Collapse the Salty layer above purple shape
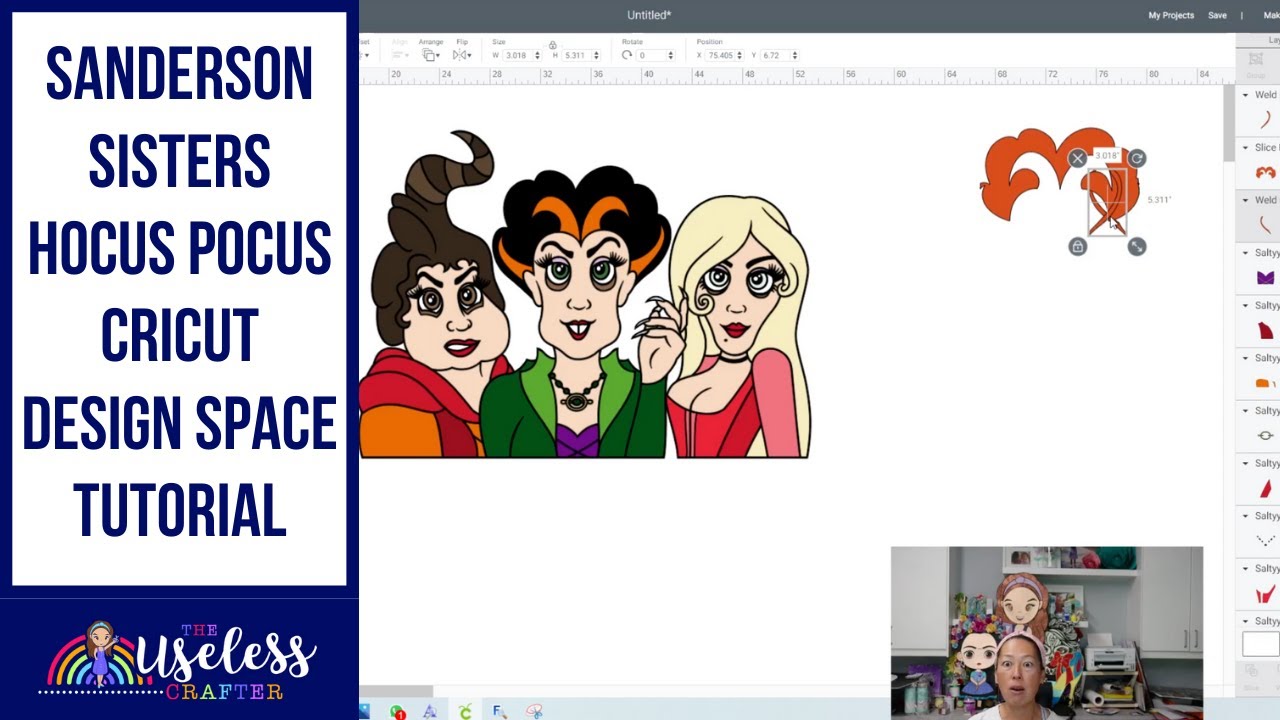Image resolution: width=1280 pixels, height=720 pixels. click(1245, 253)
